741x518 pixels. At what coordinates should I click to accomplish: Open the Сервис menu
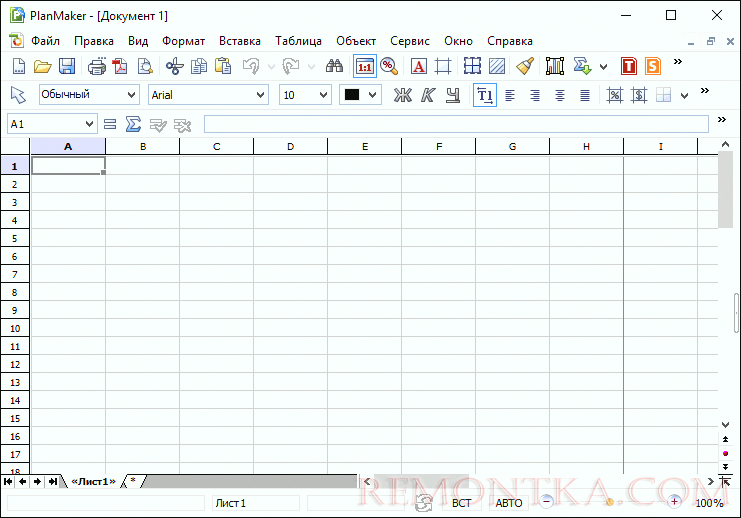[410, 41]
